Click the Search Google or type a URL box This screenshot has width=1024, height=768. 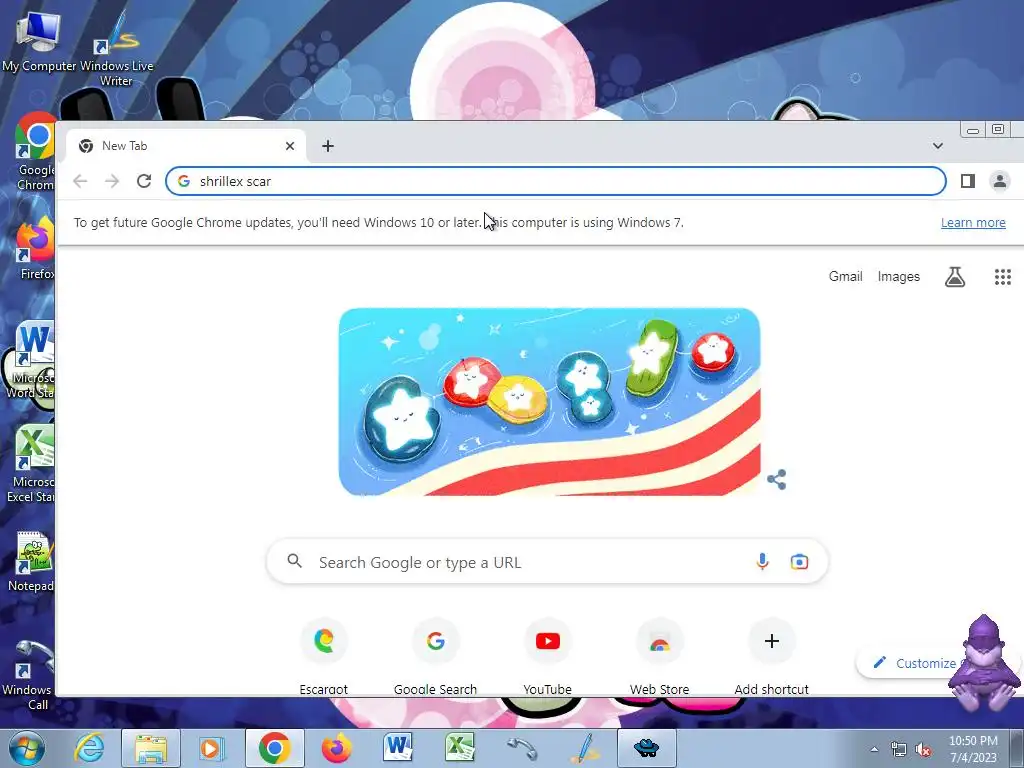click(x=547, y=562)
